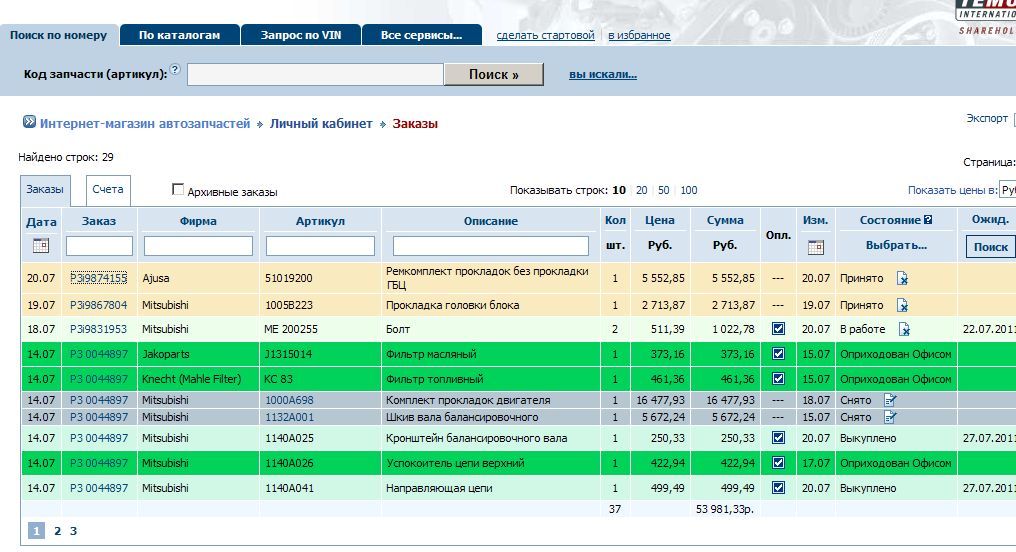This screenshot has width=1016, height=552.
Task: Open the Все сервисы... menu tab
Action: [x=421, y=35]
